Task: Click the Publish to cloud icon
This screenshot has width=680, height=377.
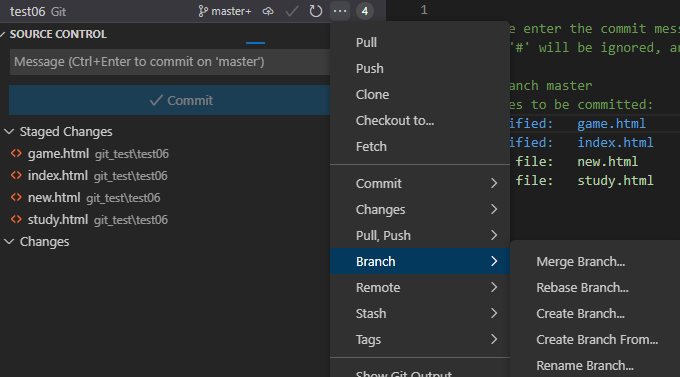Action: tap(268, 11)
